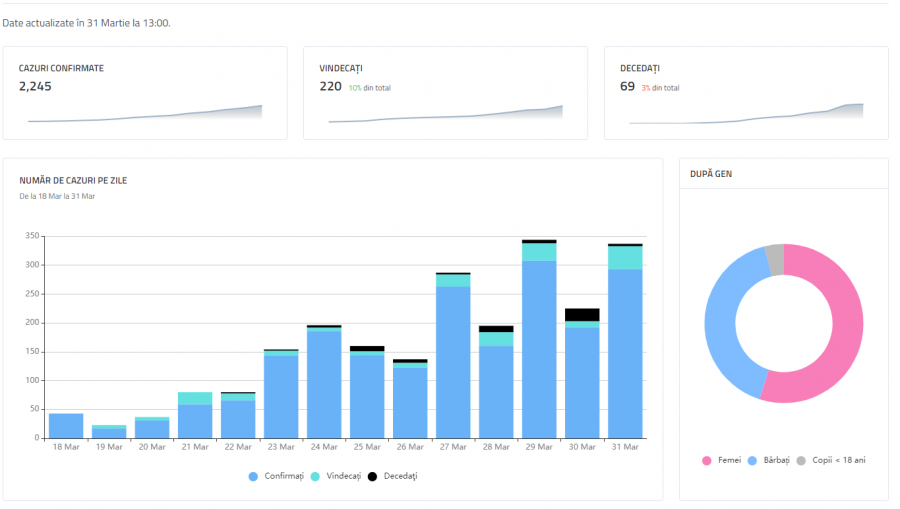The width and height of the screenshot is (900, 509).
Task: Toggle the Confirmați legend series
Action: [276, 476]
